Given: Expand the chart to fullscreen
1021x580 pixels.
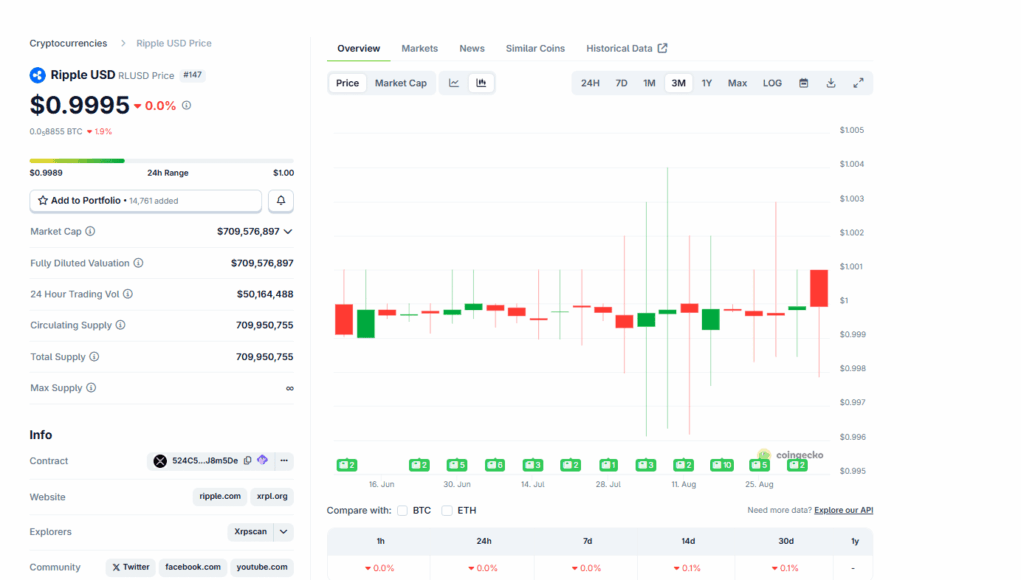Looking at the screenshot, I should (x=858, y=83).
